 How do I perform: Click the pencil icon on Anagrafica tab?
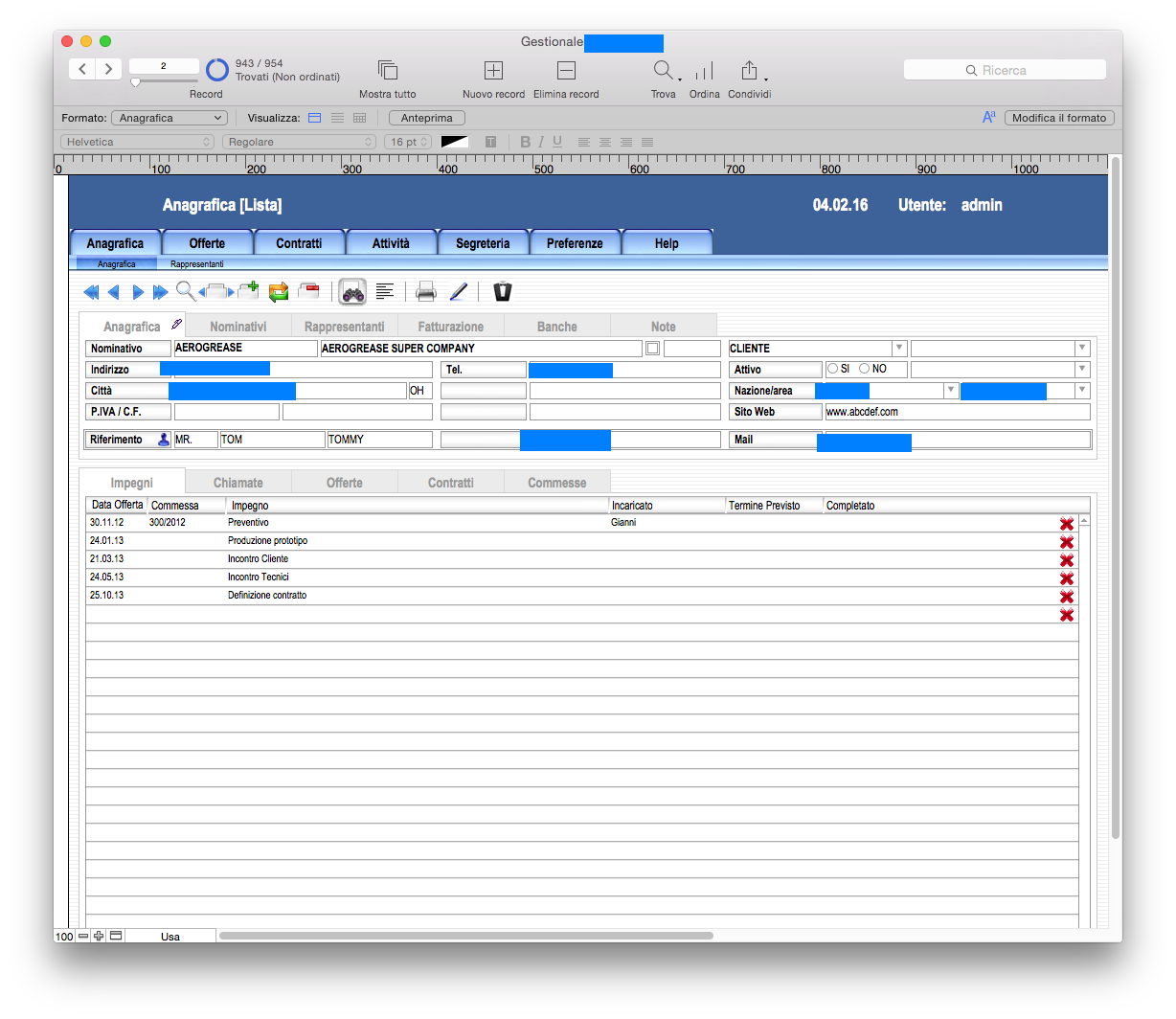pos(176,324)
